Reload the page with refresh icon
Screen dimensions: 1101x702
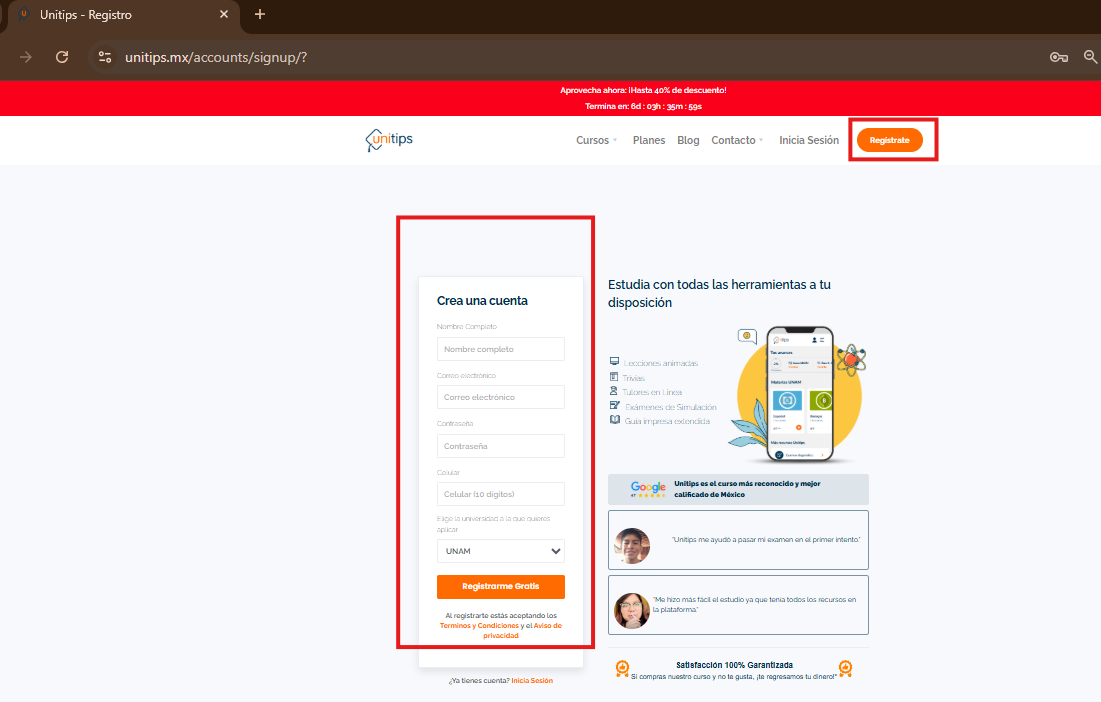pos(62,57)
